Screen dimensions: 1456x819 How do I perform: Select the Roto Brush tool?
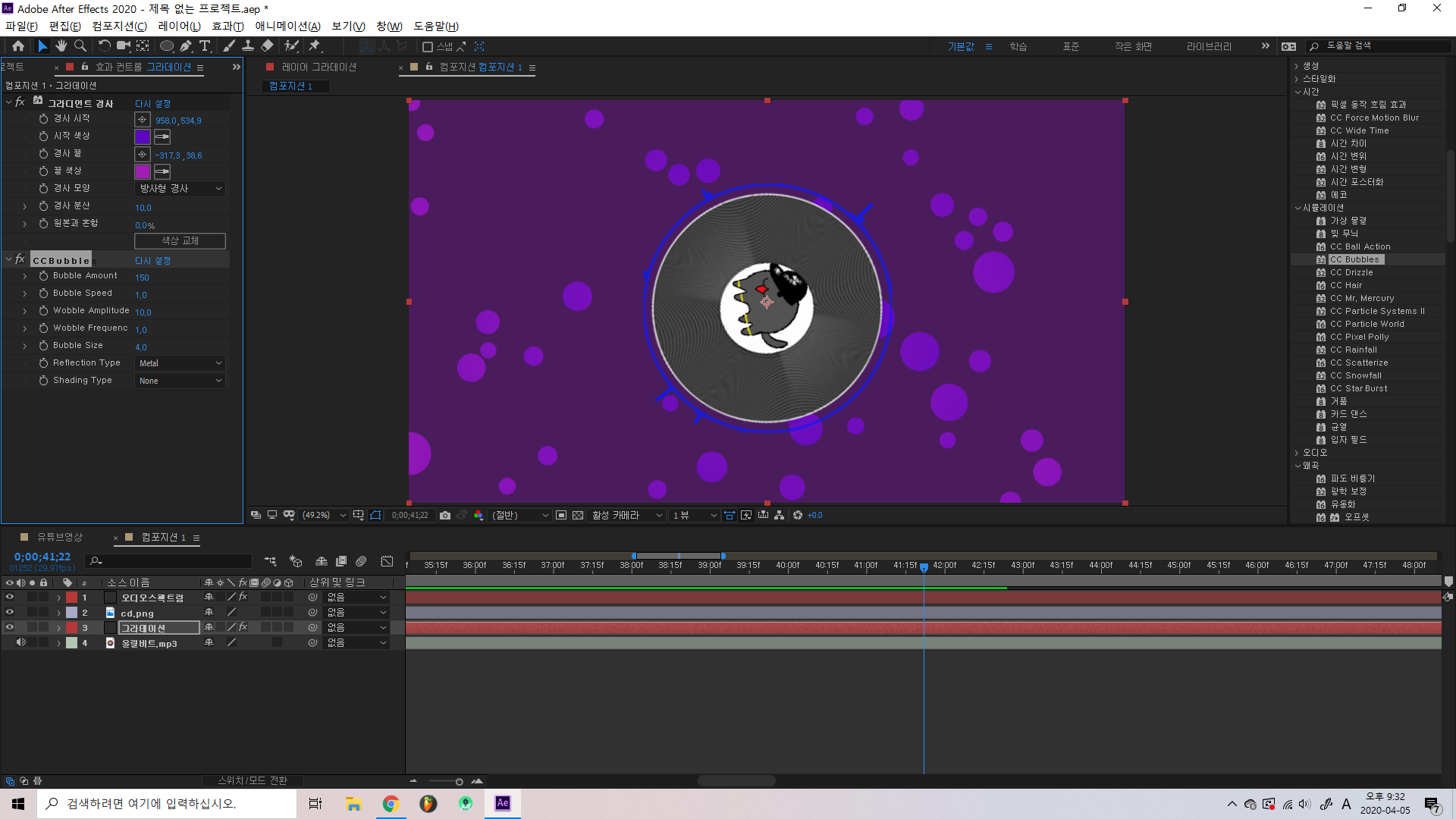(x=292, y=46)
